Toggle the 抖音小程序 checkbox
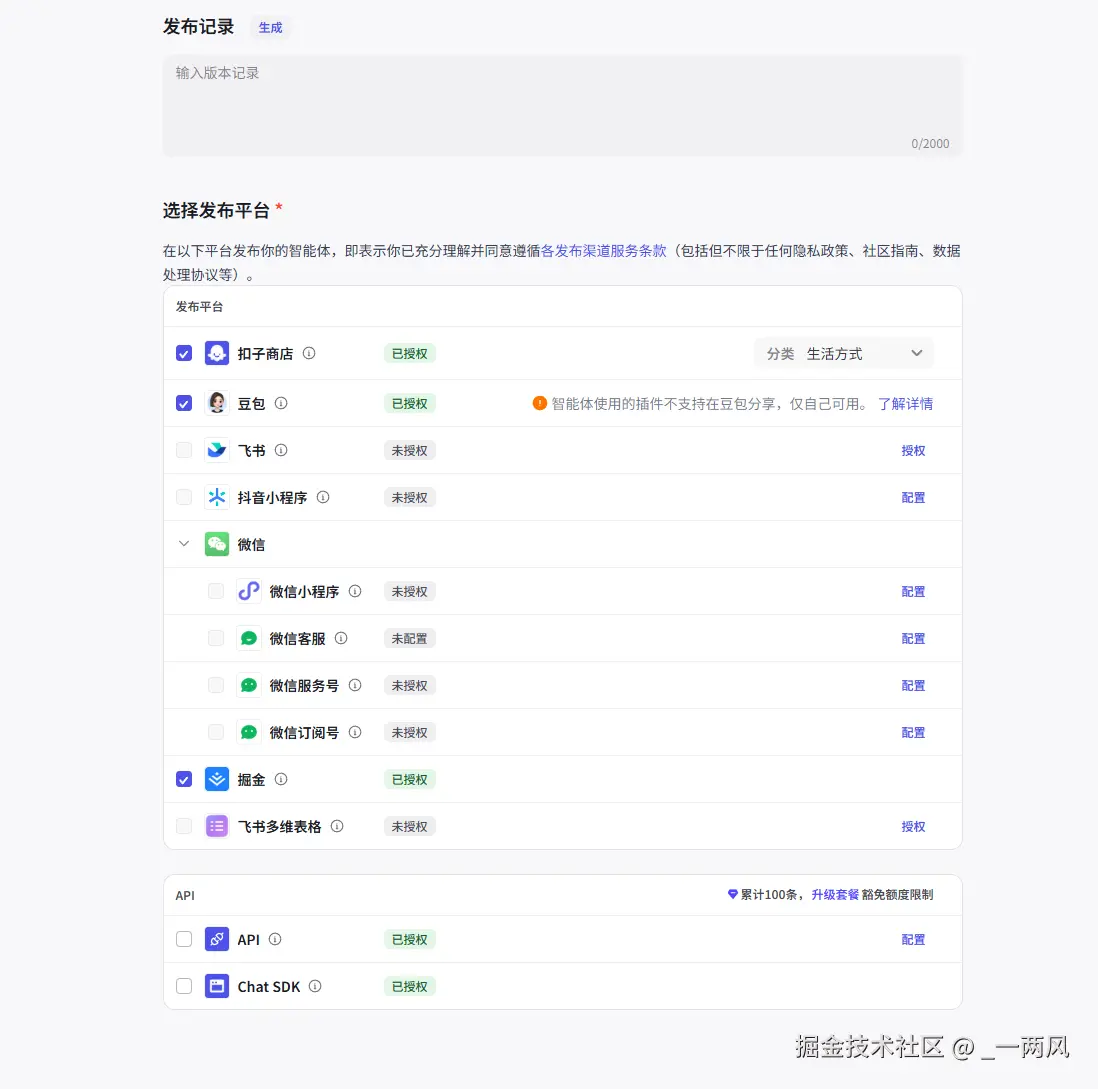This screenshot has height=1089, width=1098. (183, 497)
